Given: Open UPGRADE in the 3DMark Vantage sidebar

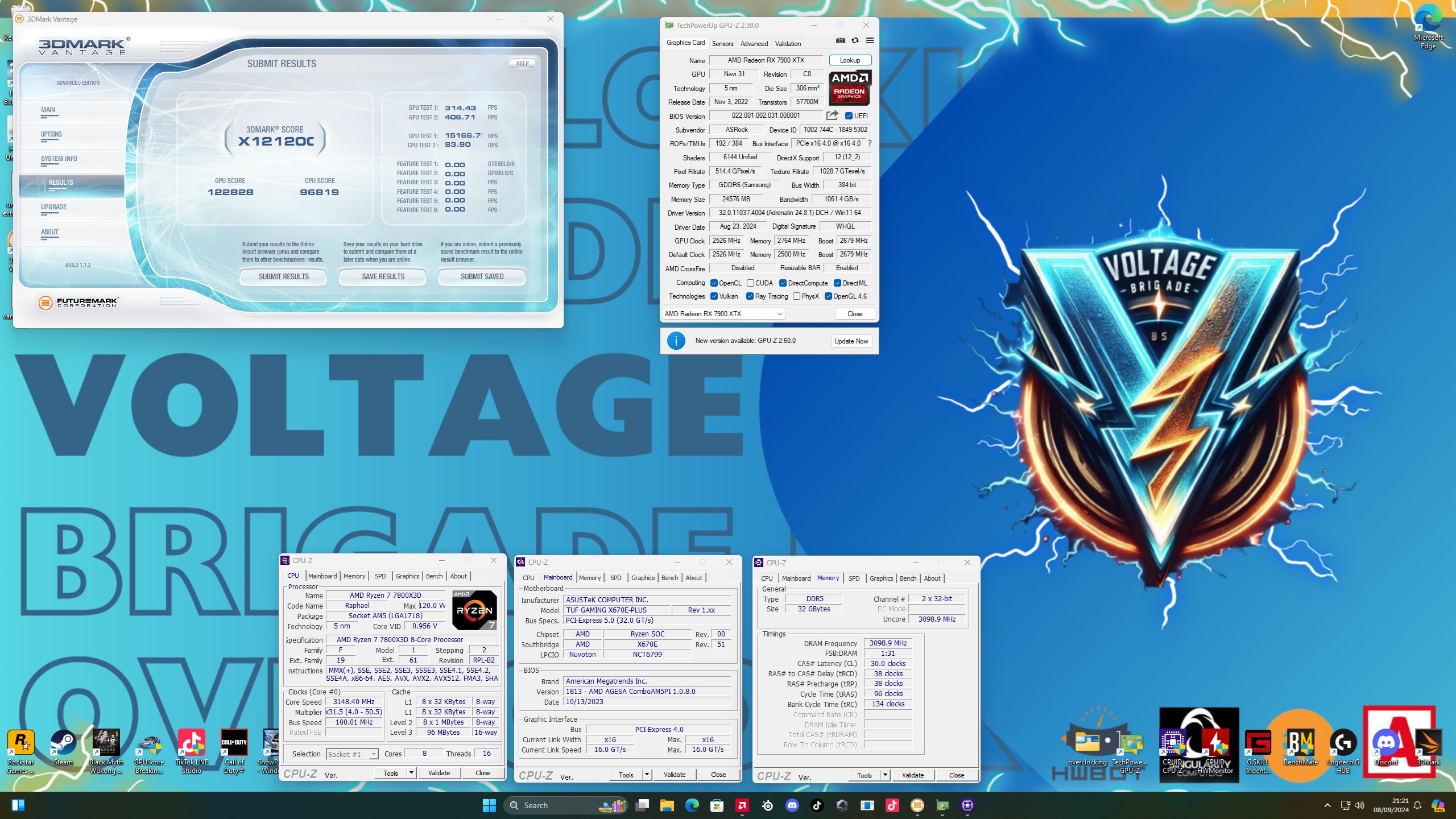Looking at the screenshot, I should pos(54,207).
